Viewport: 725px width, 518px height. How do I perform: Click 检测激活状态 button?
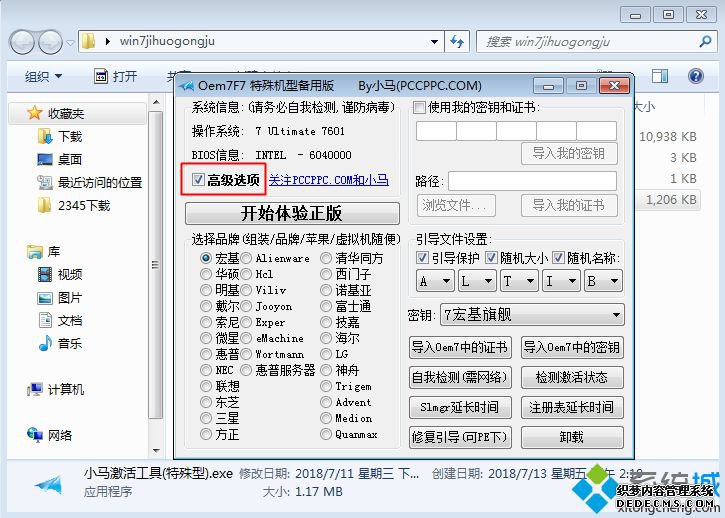pos(572,377)
